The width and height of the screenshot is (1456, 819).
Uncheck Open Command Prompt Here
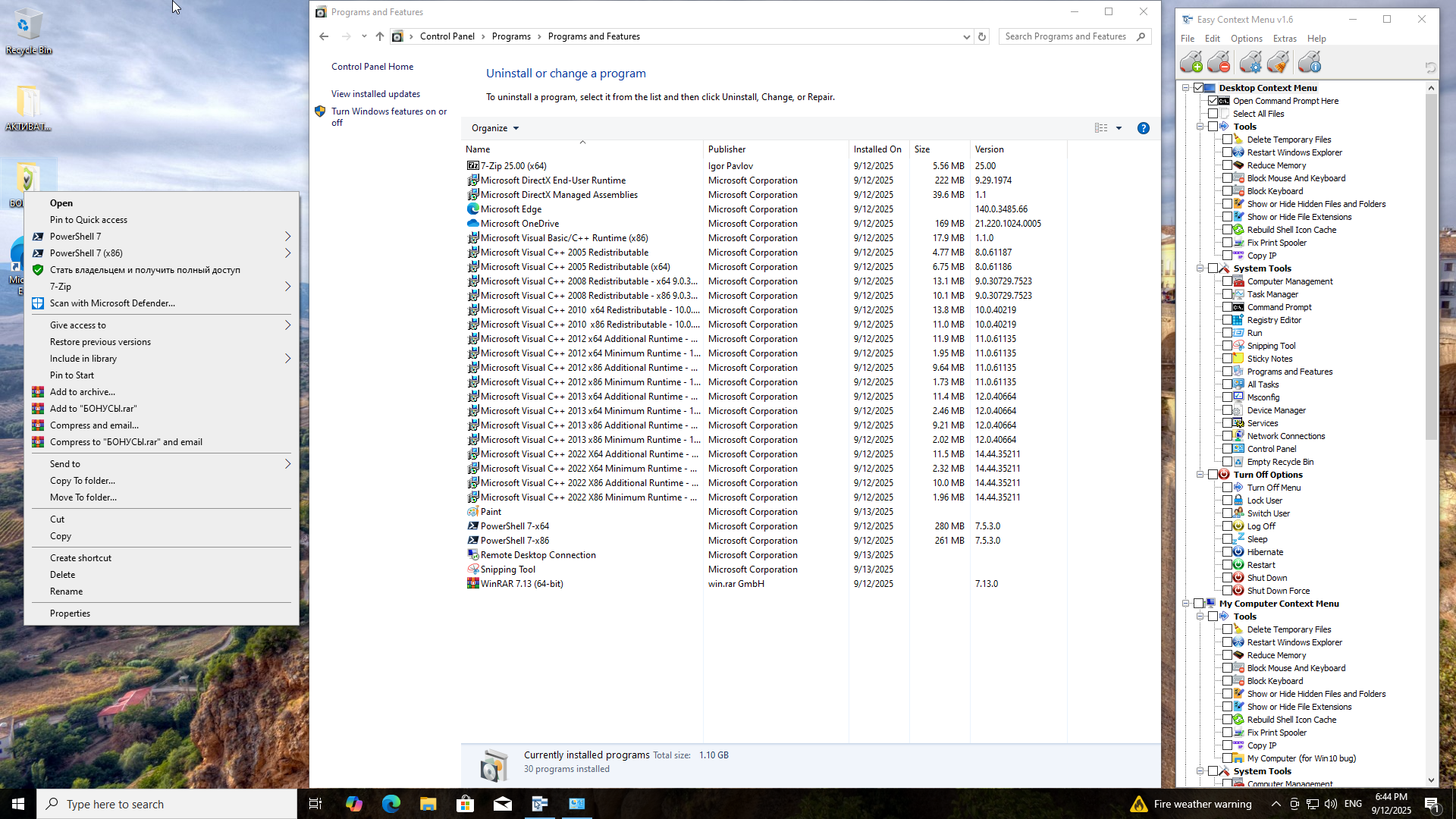[x=1213, y=101]
